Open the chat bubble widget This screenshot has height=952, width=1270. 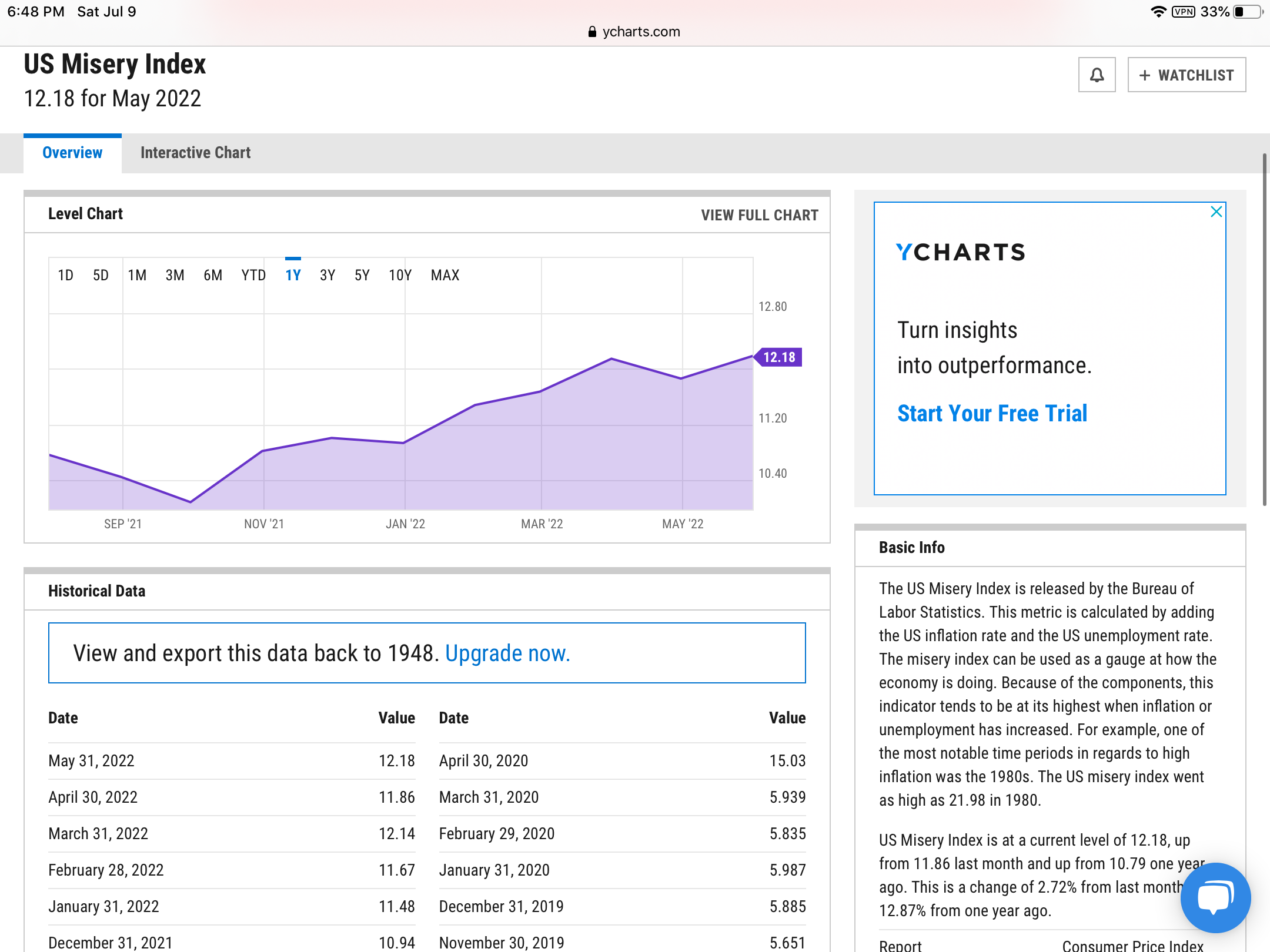1215,897
